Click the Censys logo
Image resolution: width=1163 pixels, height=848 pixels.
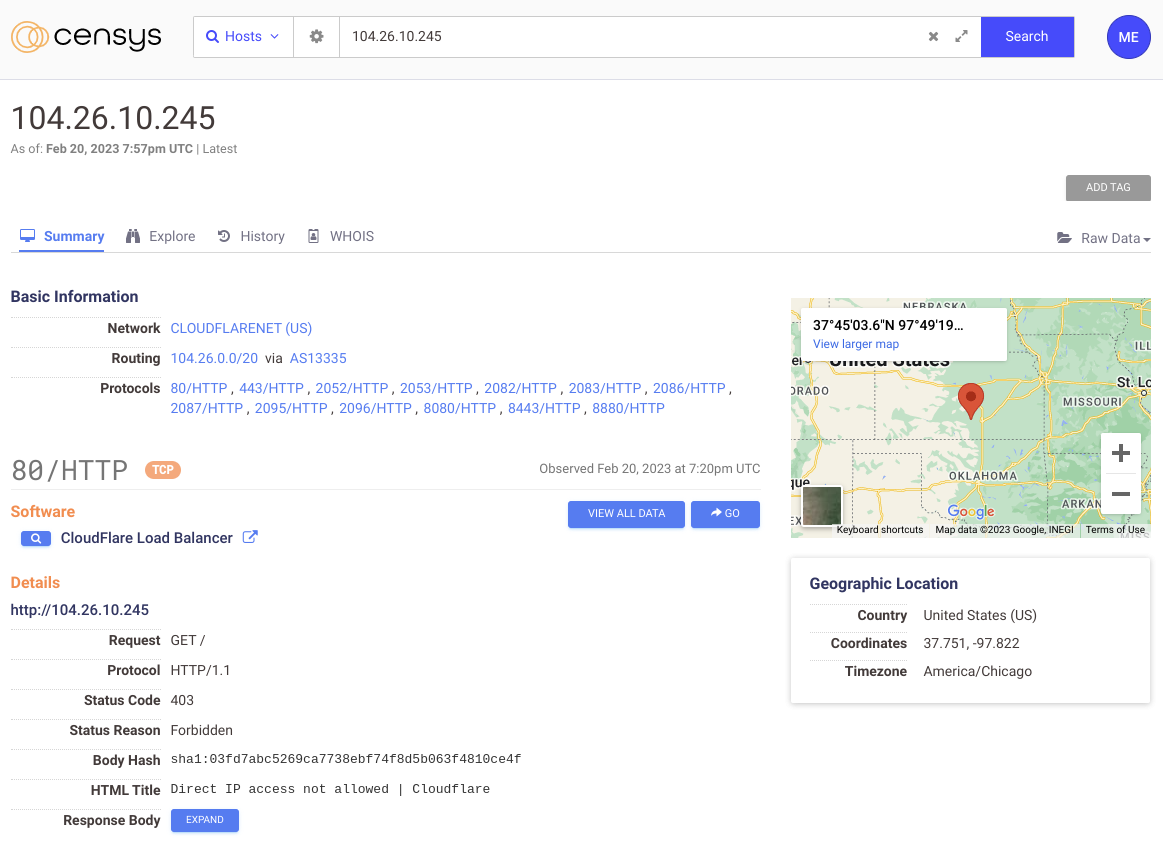point(86,37)
